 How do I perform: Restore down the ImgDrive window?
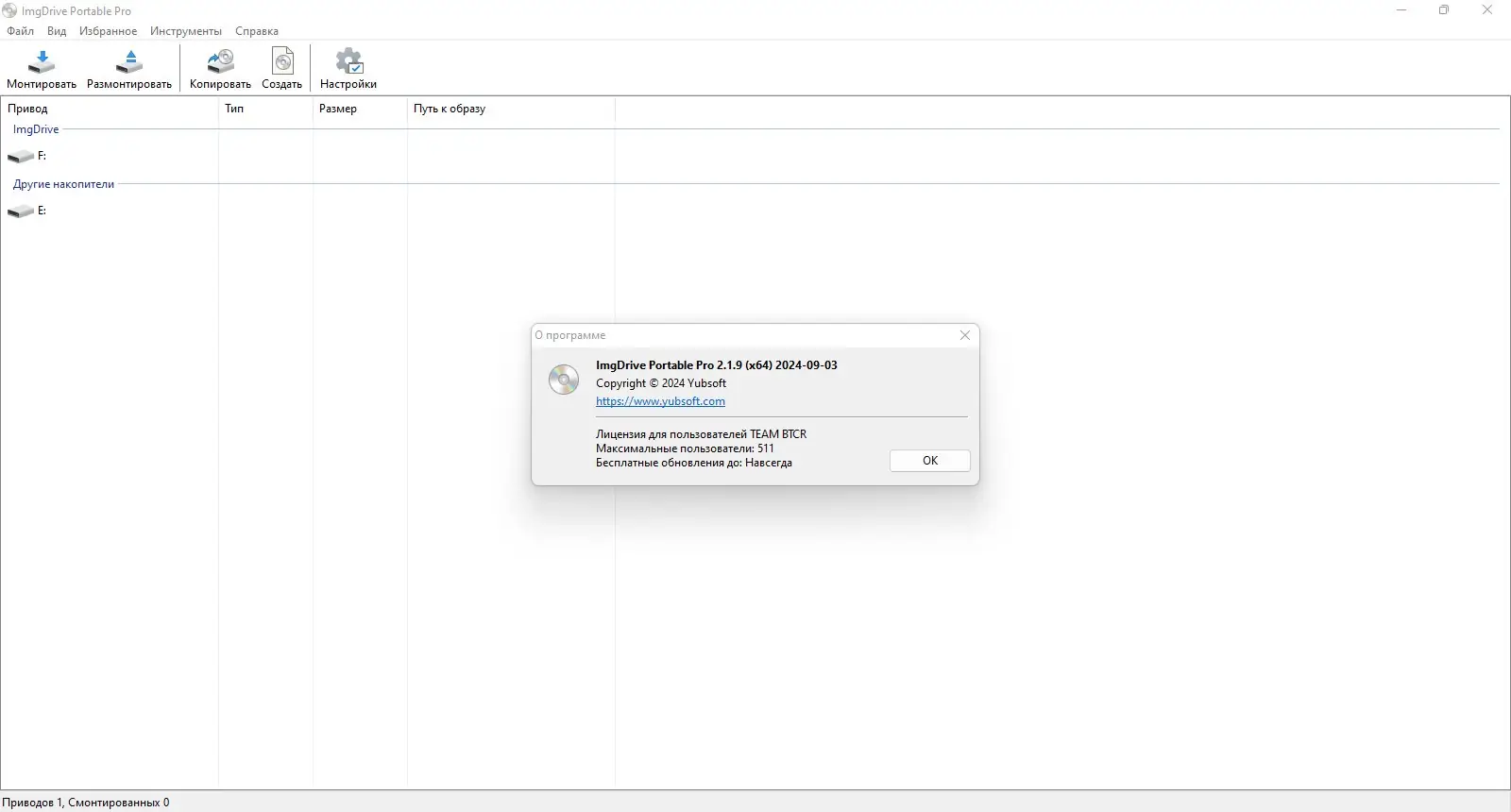pos(1444,10)
